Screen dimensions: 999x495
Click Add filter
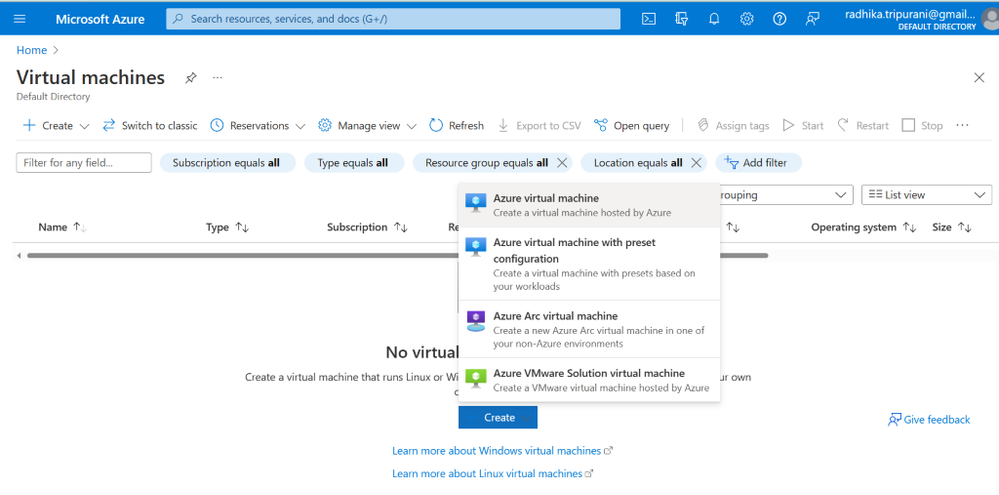click(x=758, y=162)
